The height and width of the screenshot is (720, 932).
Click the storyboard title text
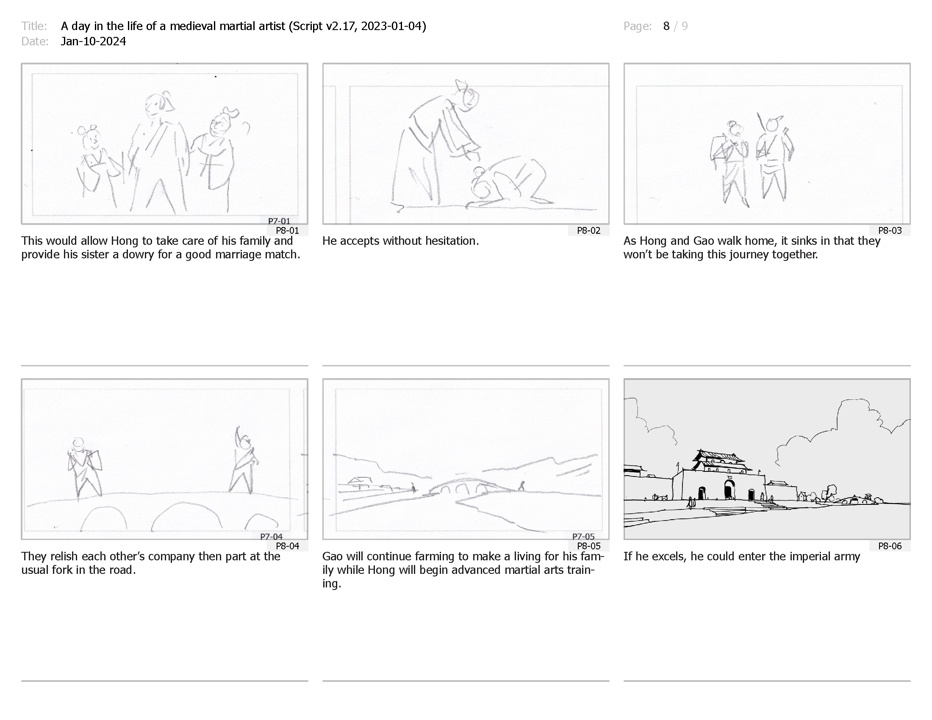tap(243, 26)
